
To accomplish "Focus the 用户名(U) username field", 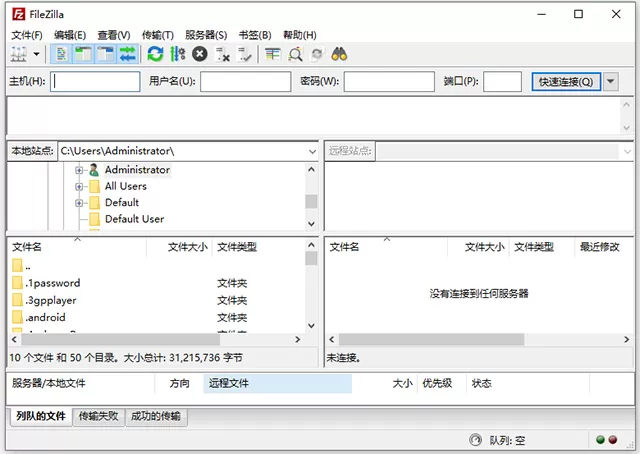I will (x=245, y=82).
